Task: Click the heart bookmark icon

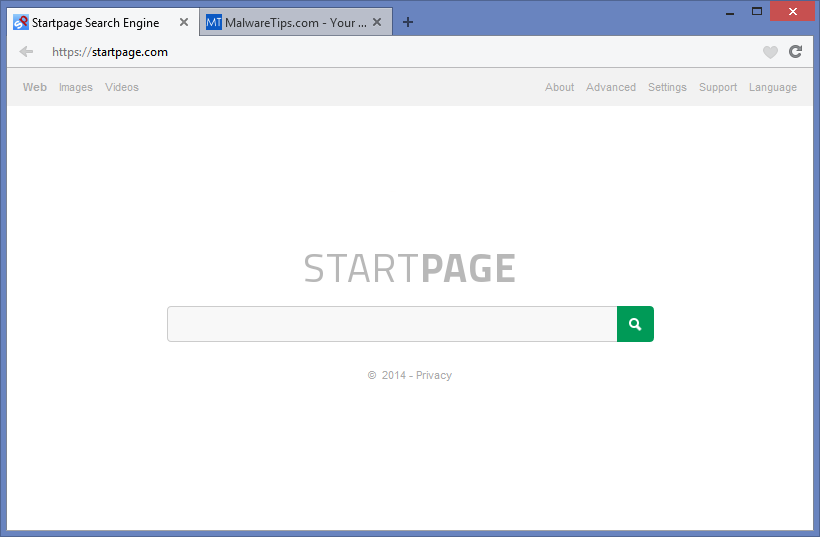Action: pyautogui.click(x=770, y=52)
